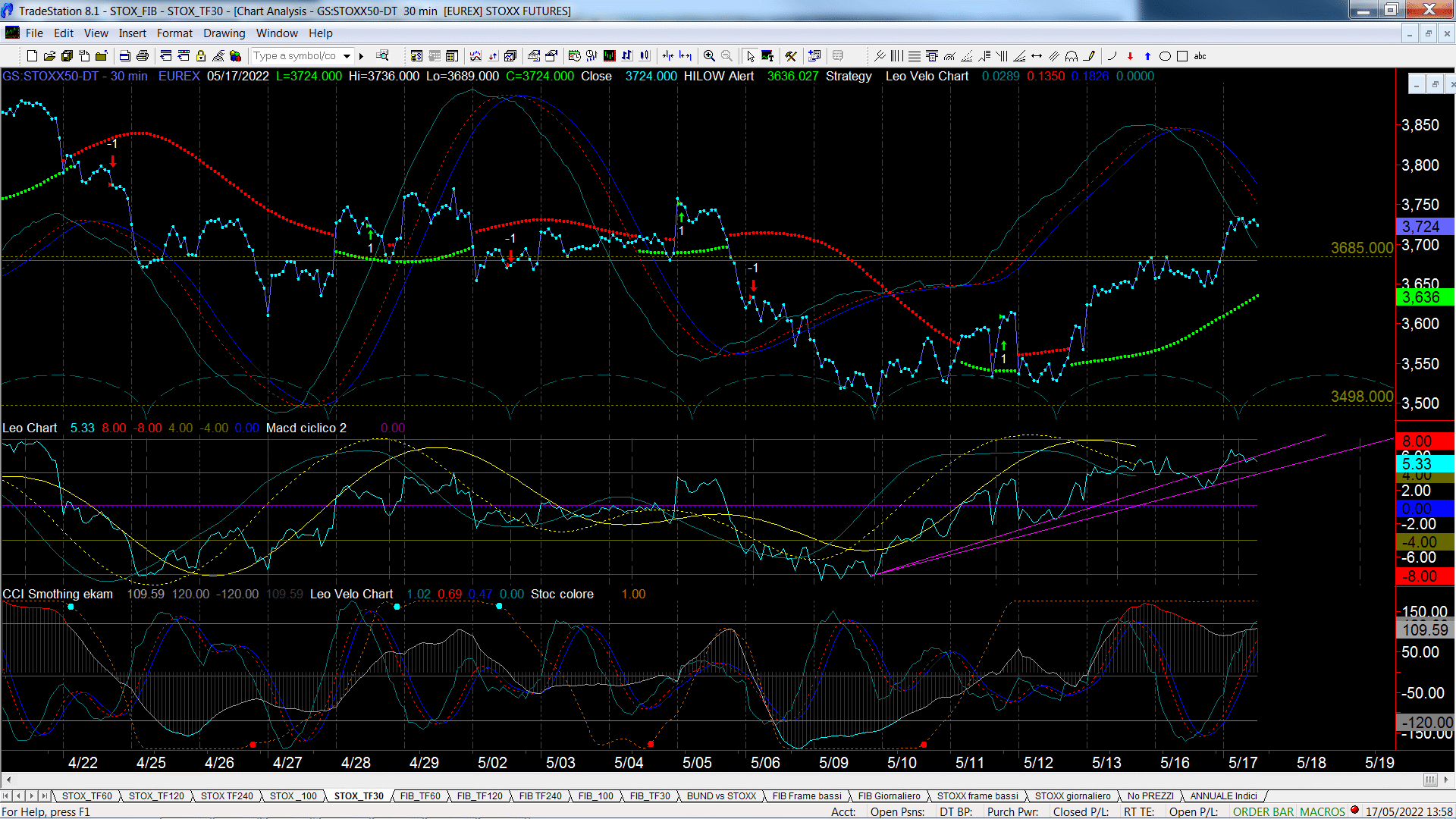Click the scrollbar right arrow
This screenshot has height=819, width=1456.
(x=1447, y=780)
